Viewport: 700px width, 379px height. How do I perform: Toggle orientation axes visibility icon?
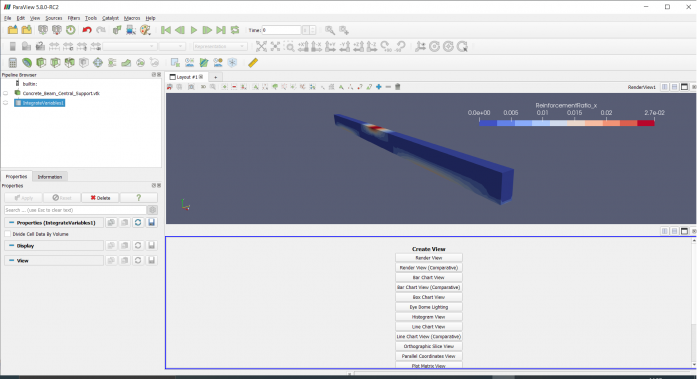(x=420, y=46)
